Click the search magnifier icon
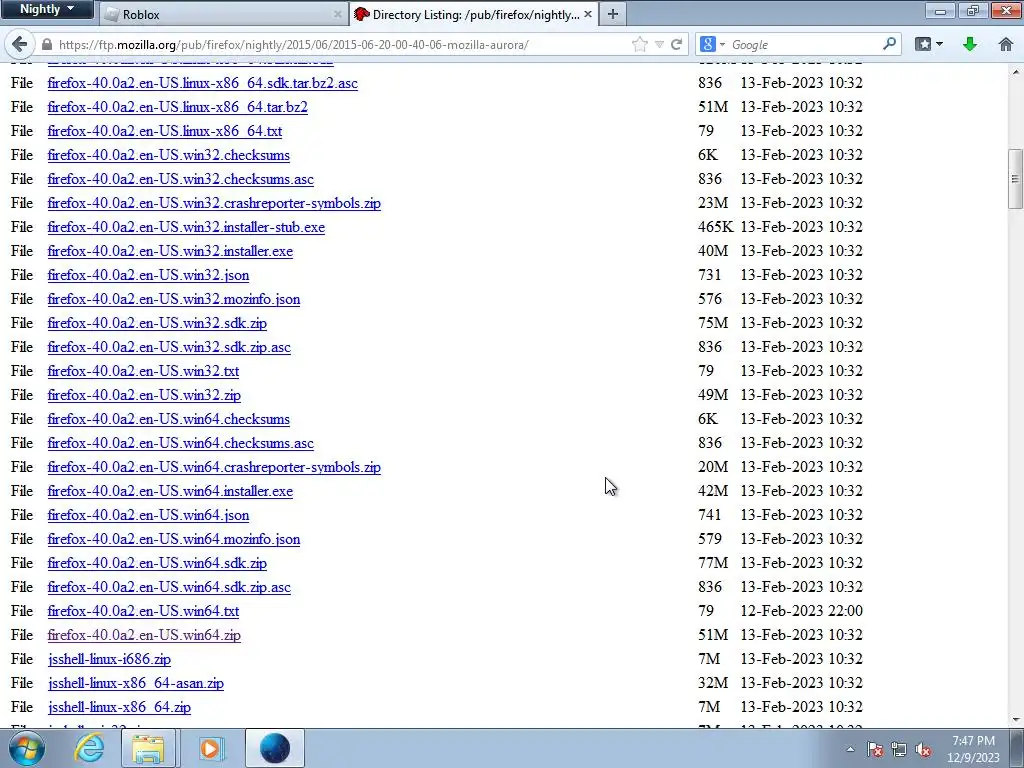Viewport: 1024px width, 768px height. (889, 44)
